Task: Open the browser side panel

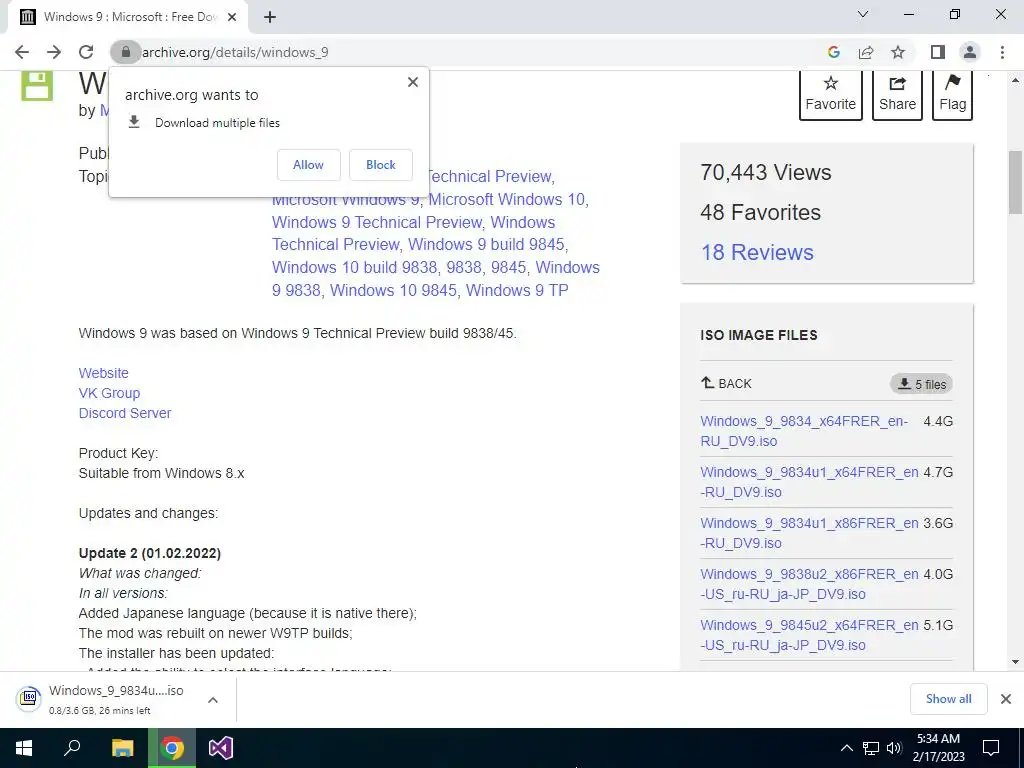Action: pyautogui.click(x=938, y=52)
